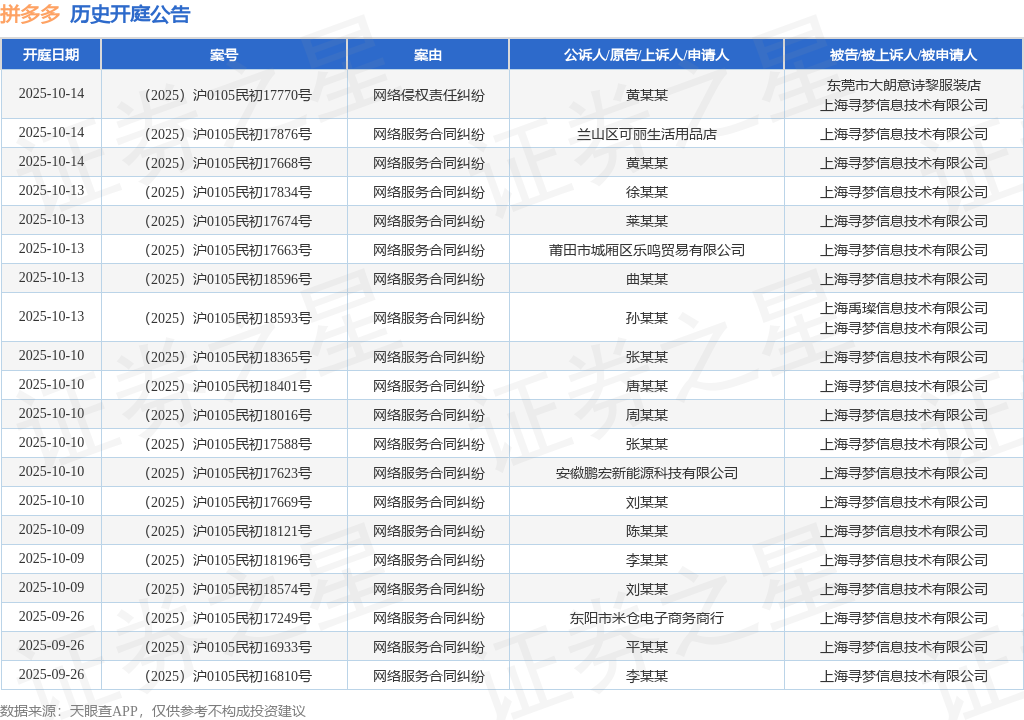Image resolution: width=1024 pixels, height=720 pixels.
Task: Click the 历史开庭公告 title
Action: (x=130, y=14)
